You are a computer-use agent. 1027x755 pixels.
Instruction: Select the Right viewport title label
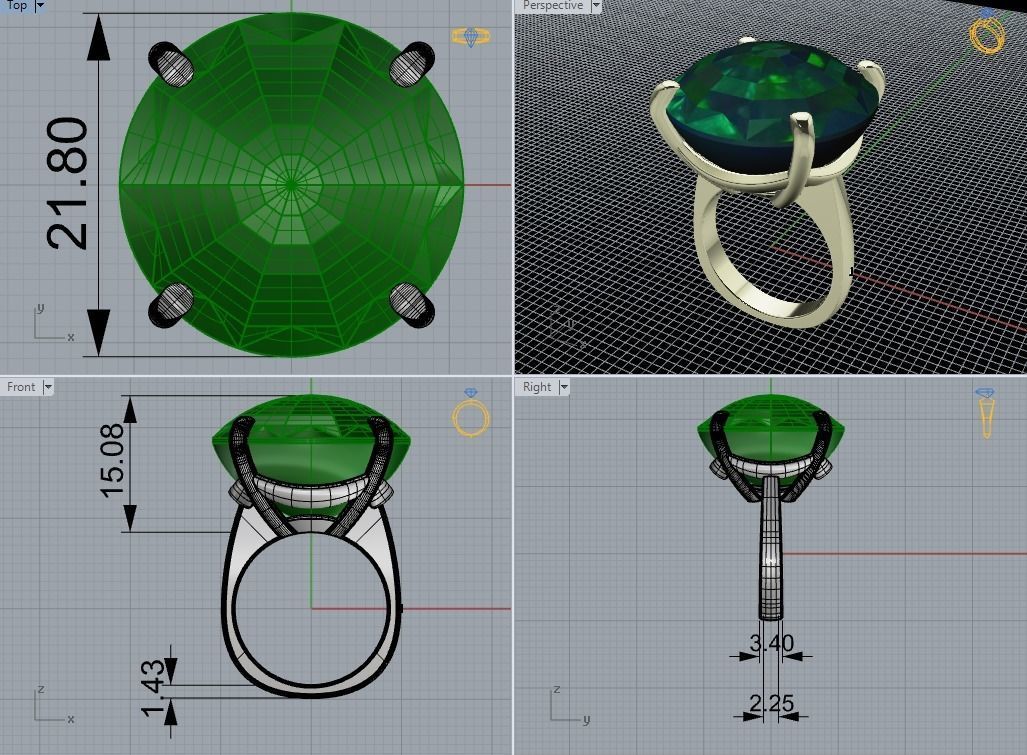point(537,387)
